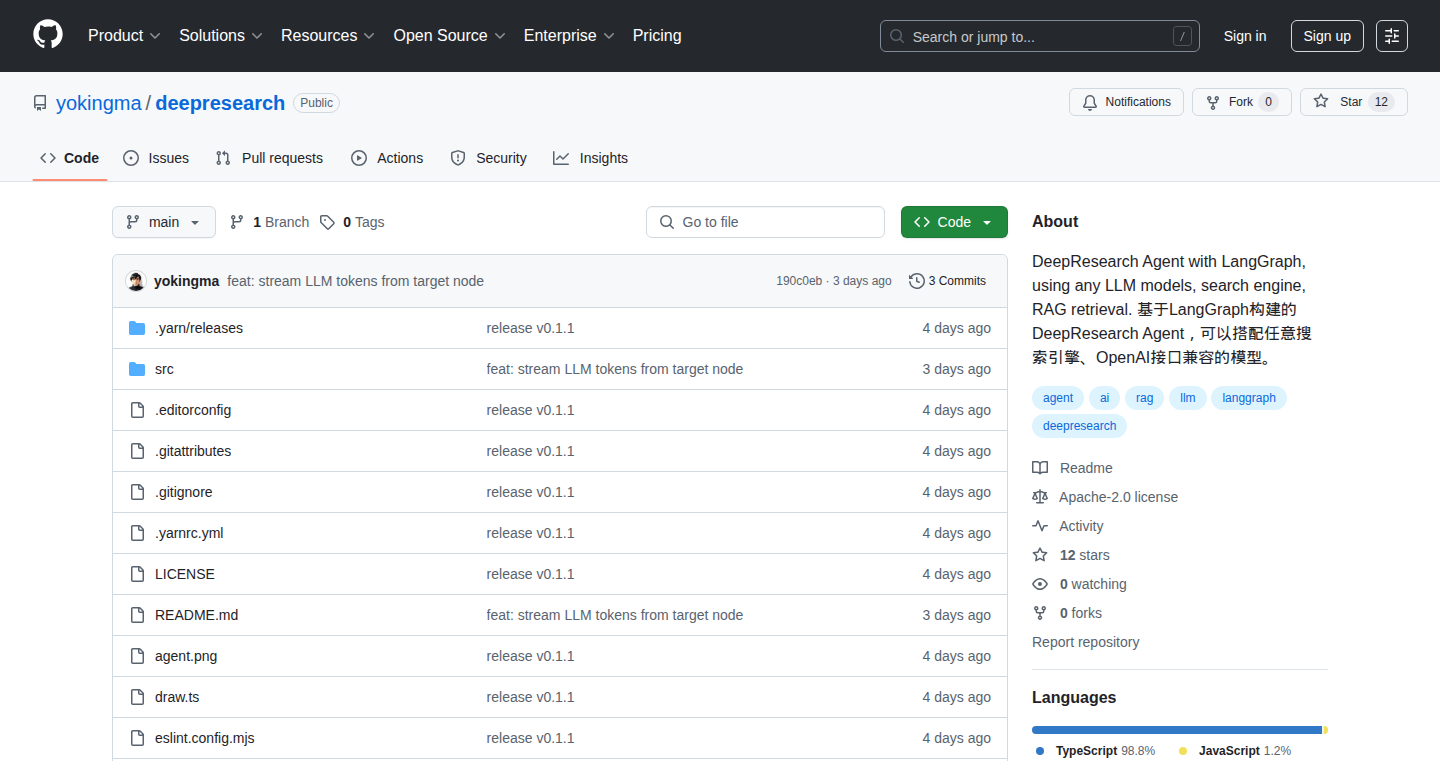
Task: Click the deepresearch topic tag
Action: pos(1079,426)
